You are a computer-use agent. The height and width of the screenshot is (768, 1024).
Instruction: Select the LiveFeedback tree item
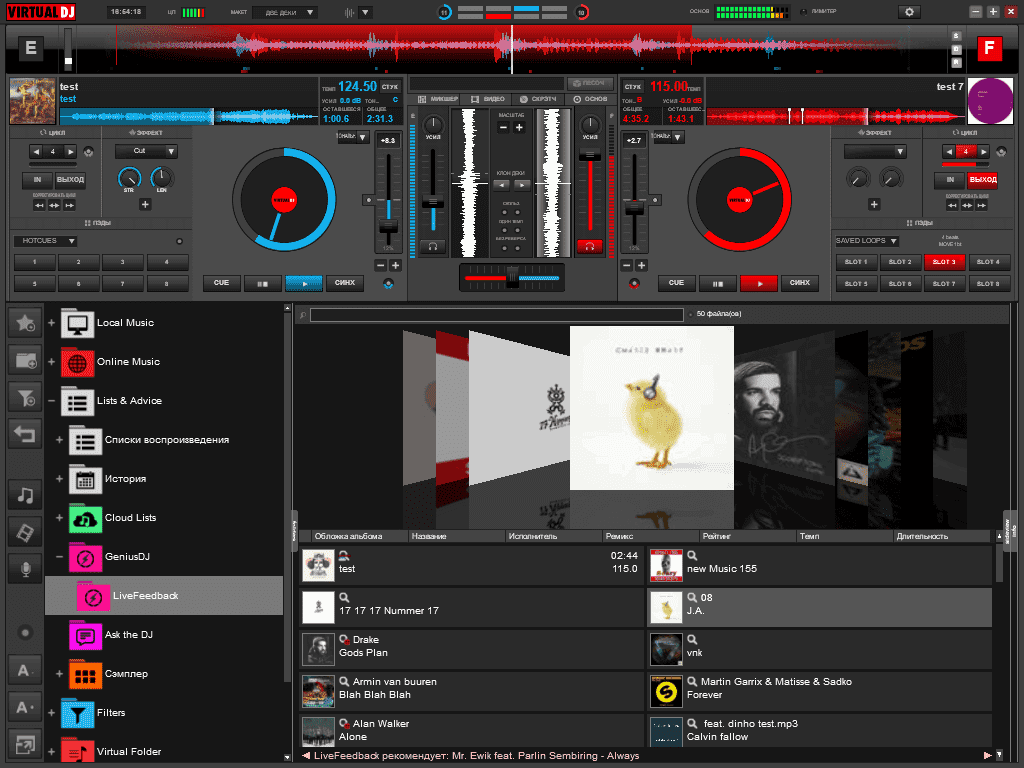pos(164,596)
